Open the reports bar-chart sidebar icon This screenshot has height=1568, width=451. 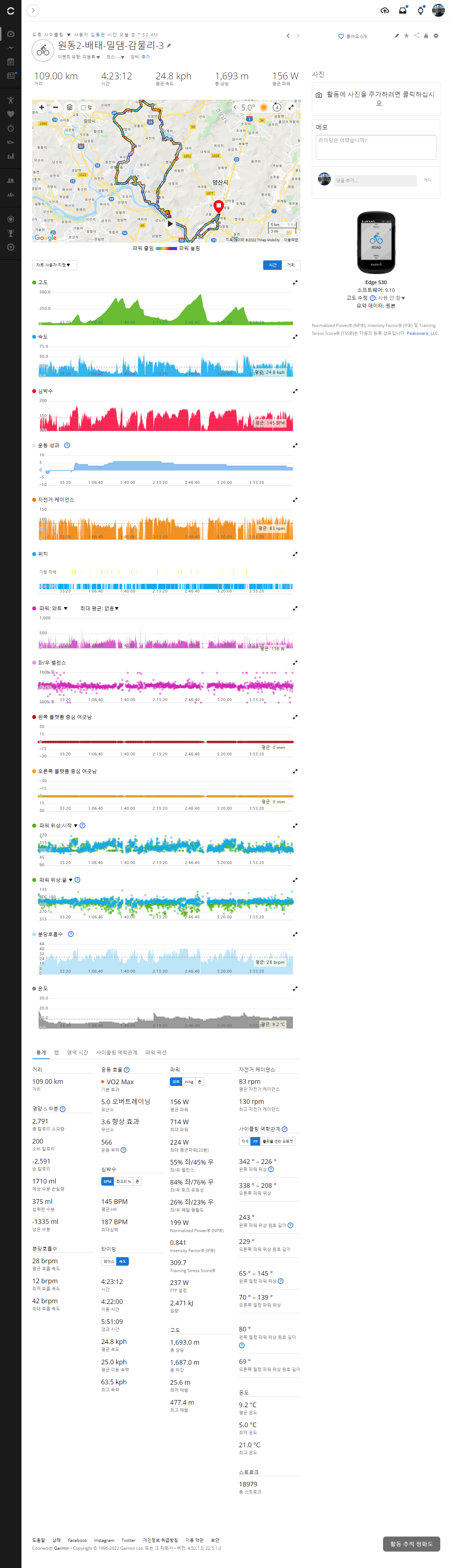click(10, 156)
